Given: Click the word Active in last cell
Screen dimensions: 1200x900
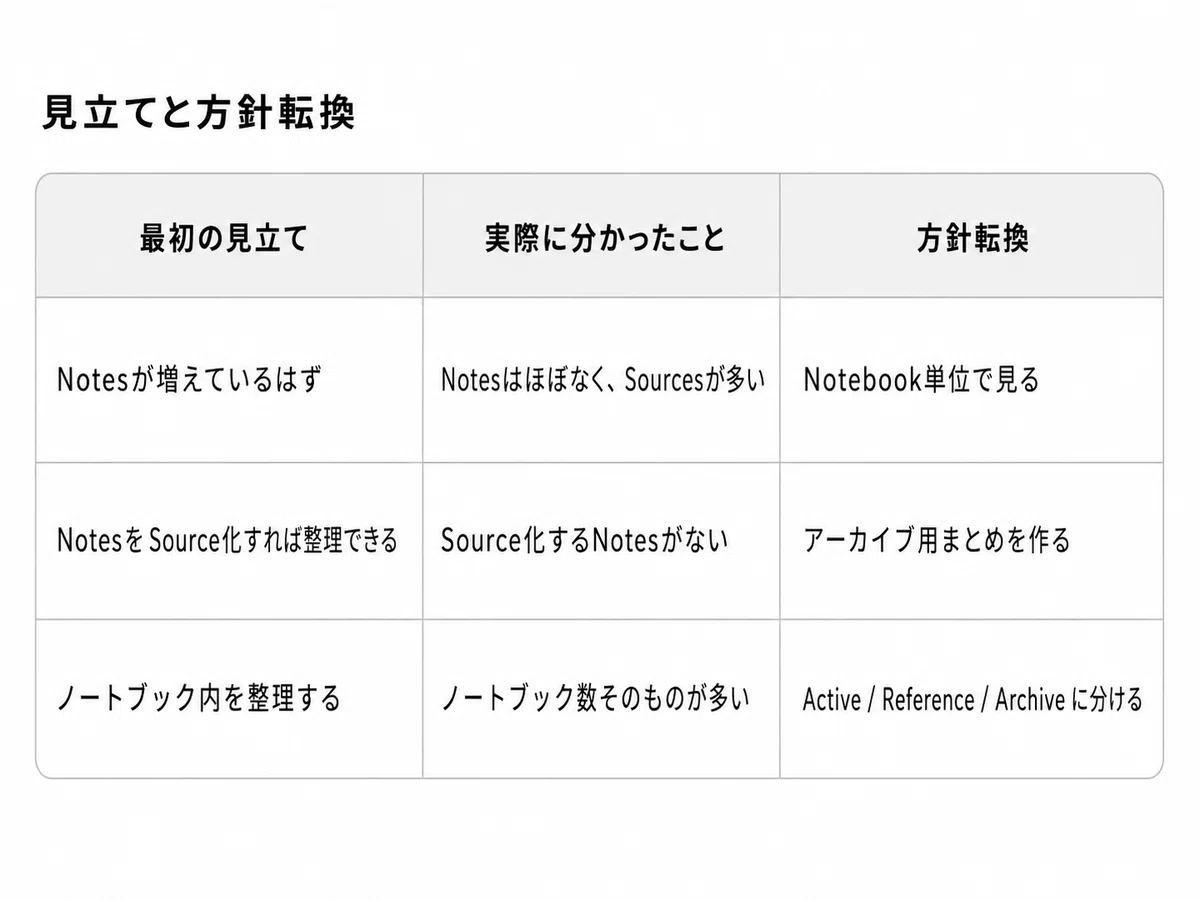Looking at the screenshot, I should click(832, 700).
